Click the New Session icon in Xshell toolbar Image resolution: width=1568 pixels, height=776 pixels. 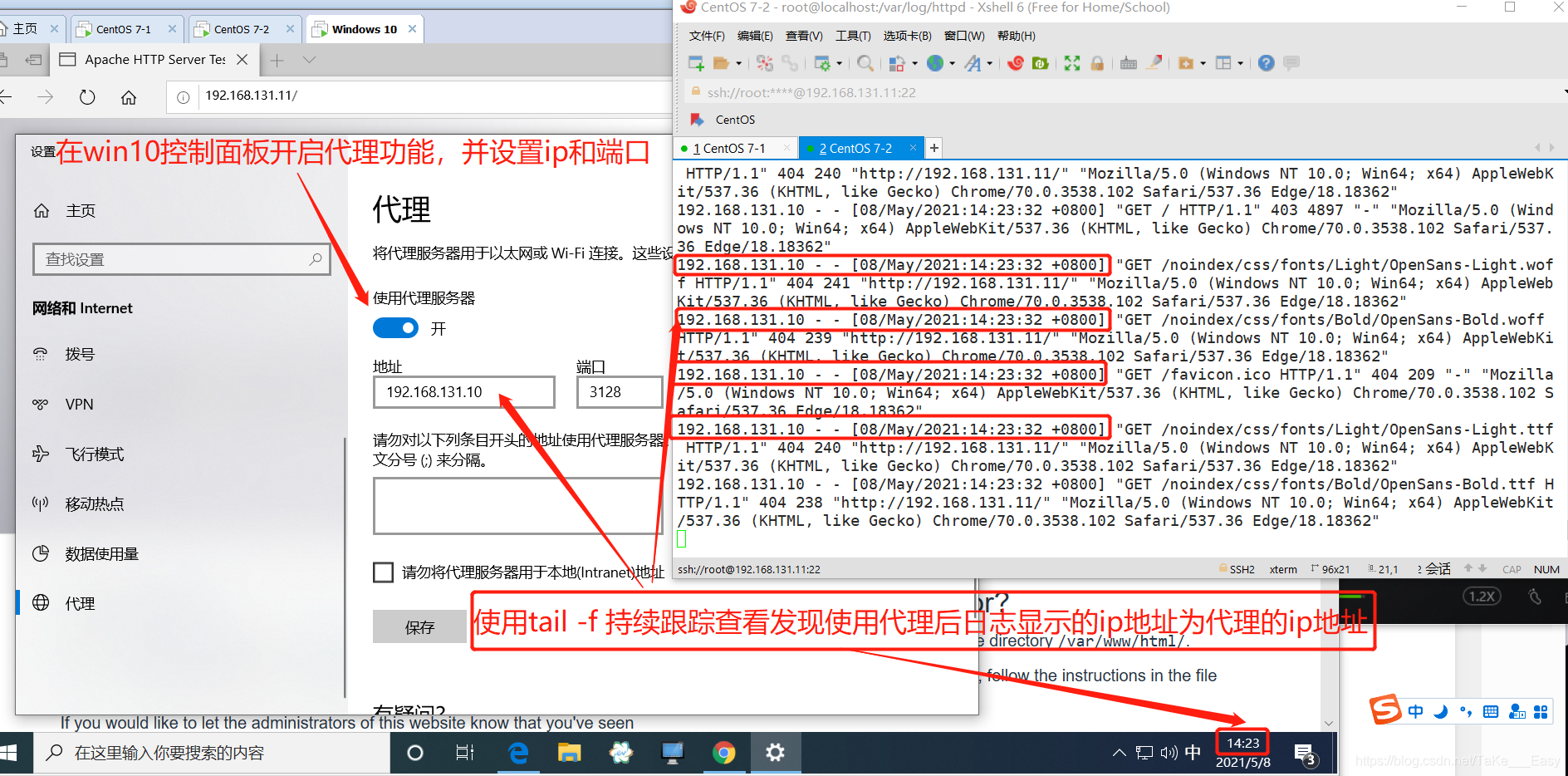point(696,63)
